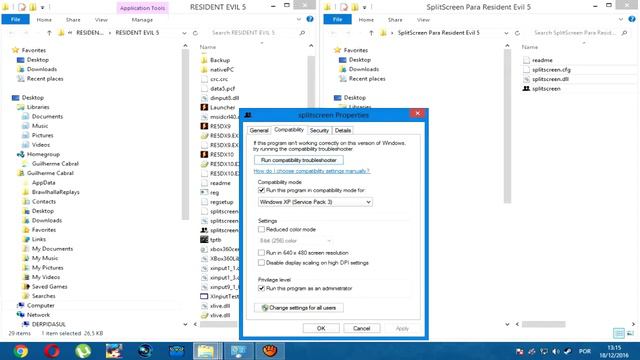Click the help icon in SplitScreen window
The image size is (640, 360).
tap(632, 19)
